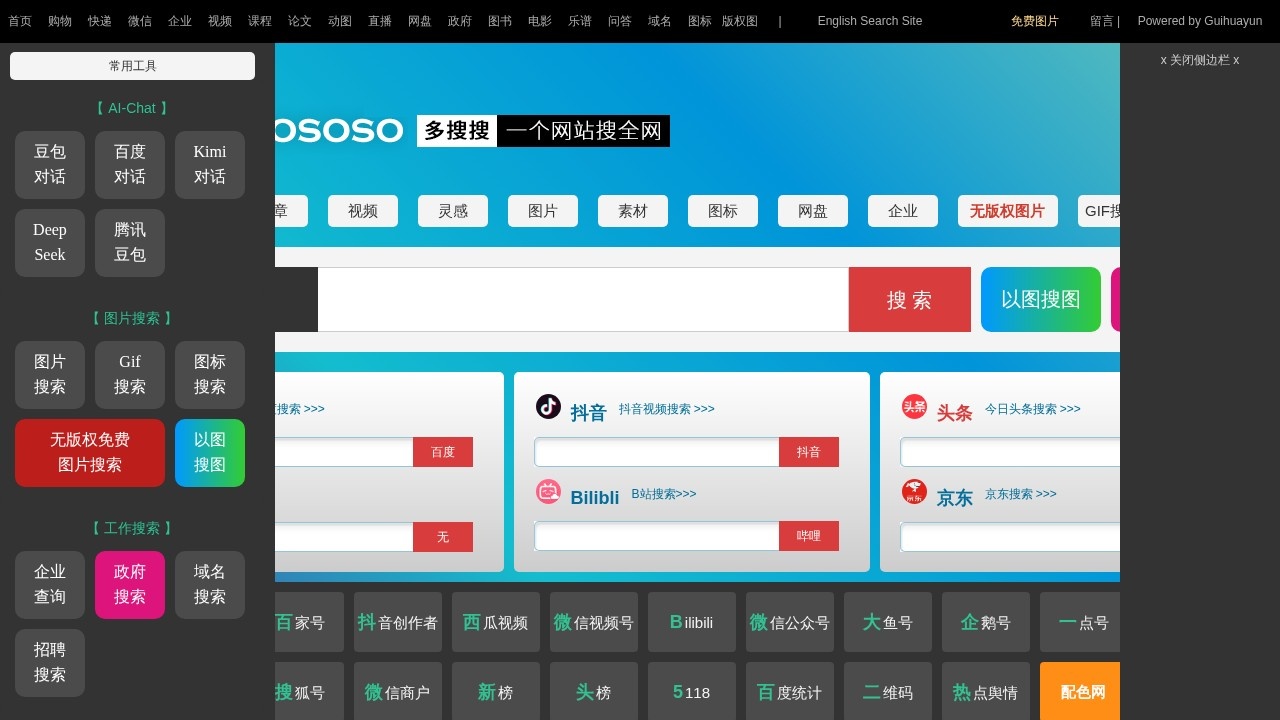1280x720 pixels.
Task: Open 招聘搜索 in the sidebar
Action: coord(50,663)
